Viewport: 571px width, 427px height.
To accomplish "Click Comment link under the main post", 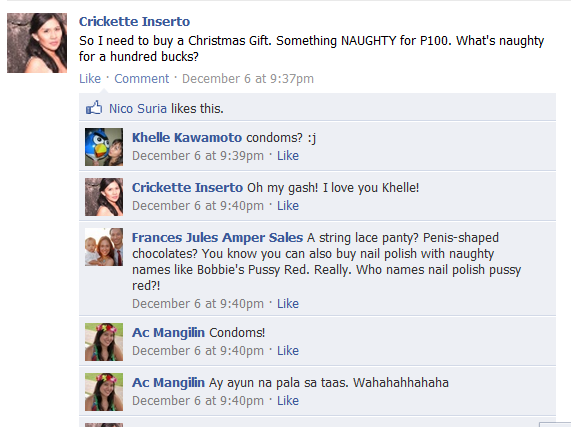I will point(142,79).
